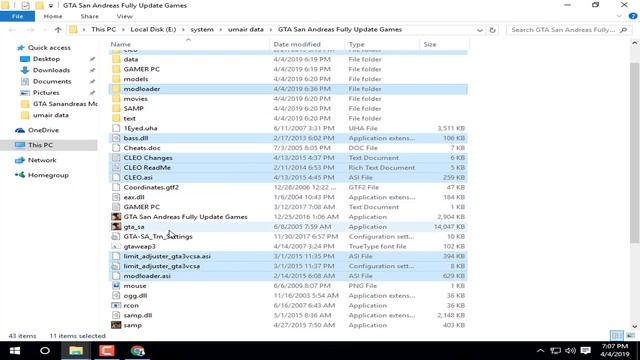Select the 'CLEO Changes' text document icon

coord(116,158)
